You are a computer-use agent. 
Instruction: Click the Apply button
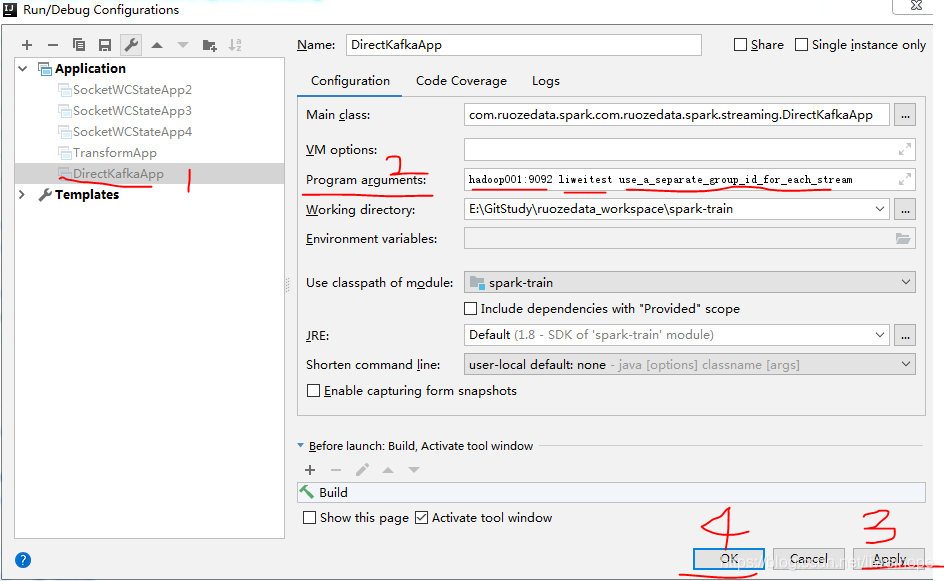[889, 559]
